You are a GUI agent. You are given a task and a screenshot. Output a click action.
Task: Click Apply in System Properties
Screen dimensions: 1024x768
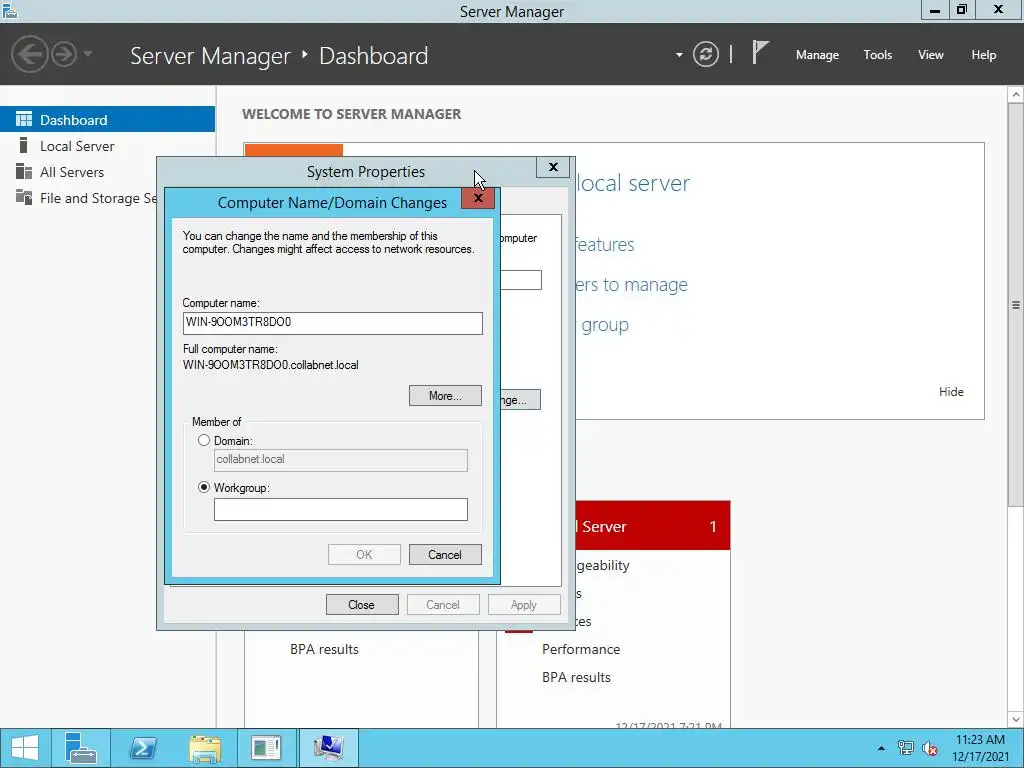pos(524,605)
